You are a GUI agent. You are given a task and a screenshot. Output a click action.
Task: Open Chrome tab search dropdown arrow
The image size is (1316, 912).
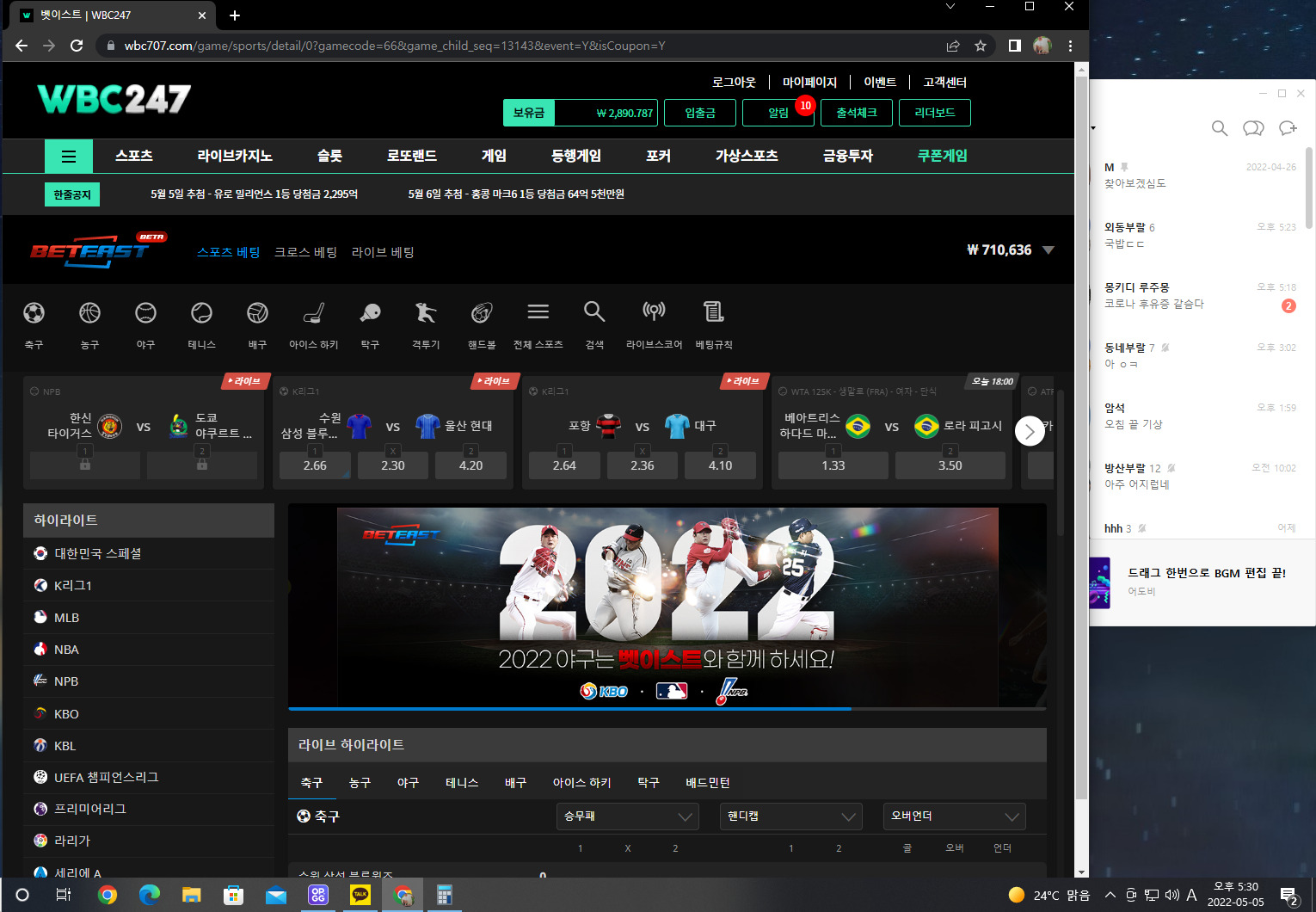[x=950, y=7]
